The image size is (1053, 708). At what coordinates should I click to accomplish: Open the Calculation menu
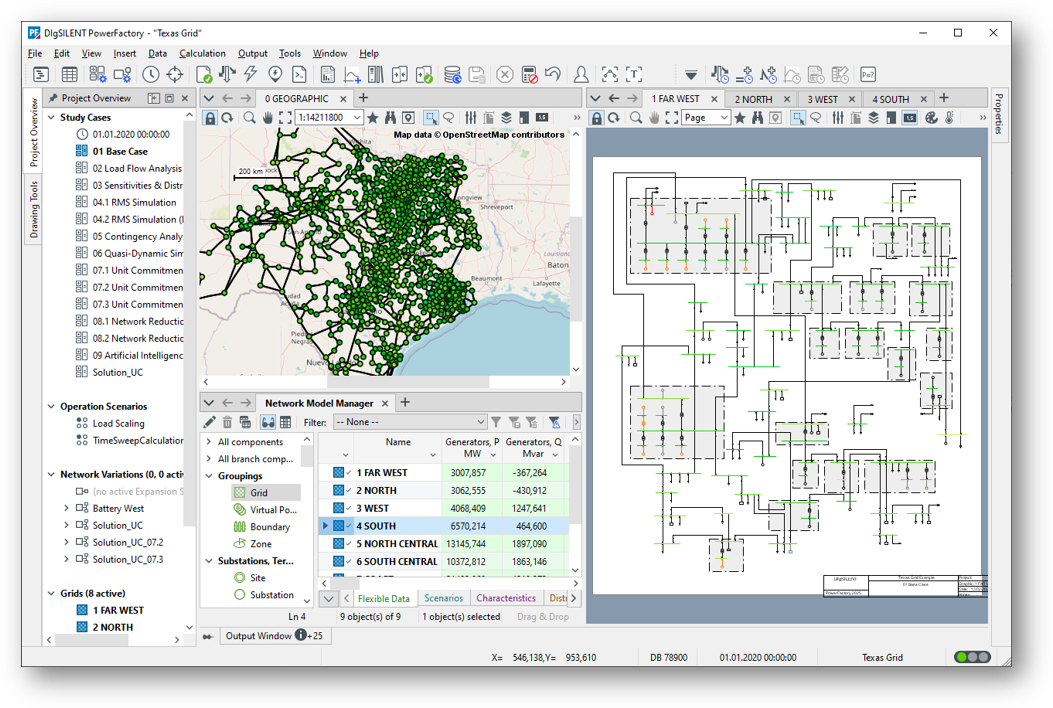click(x=202, y=53)
